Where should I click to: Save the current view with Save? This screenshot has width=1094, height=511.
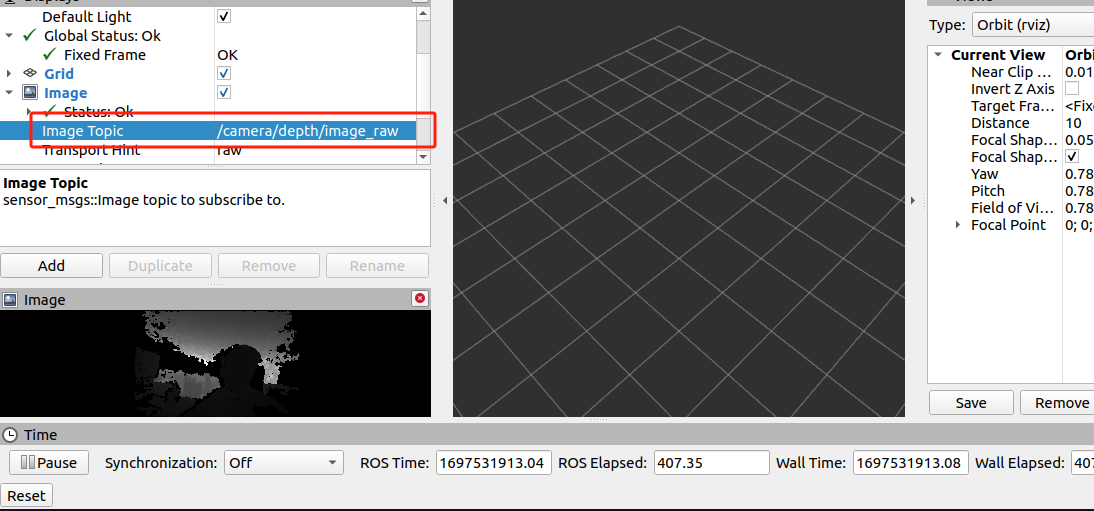coord(971,403)
